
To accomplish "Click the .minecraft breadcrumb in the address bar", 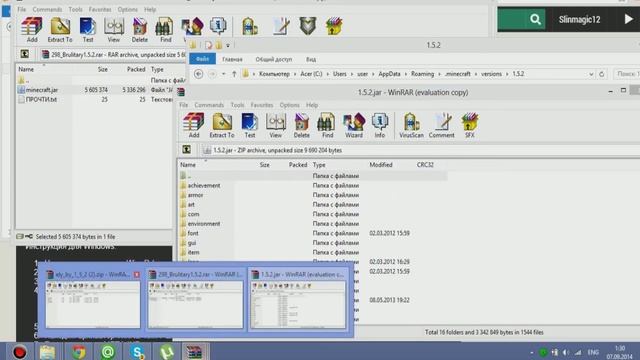I will coord(458,74).
